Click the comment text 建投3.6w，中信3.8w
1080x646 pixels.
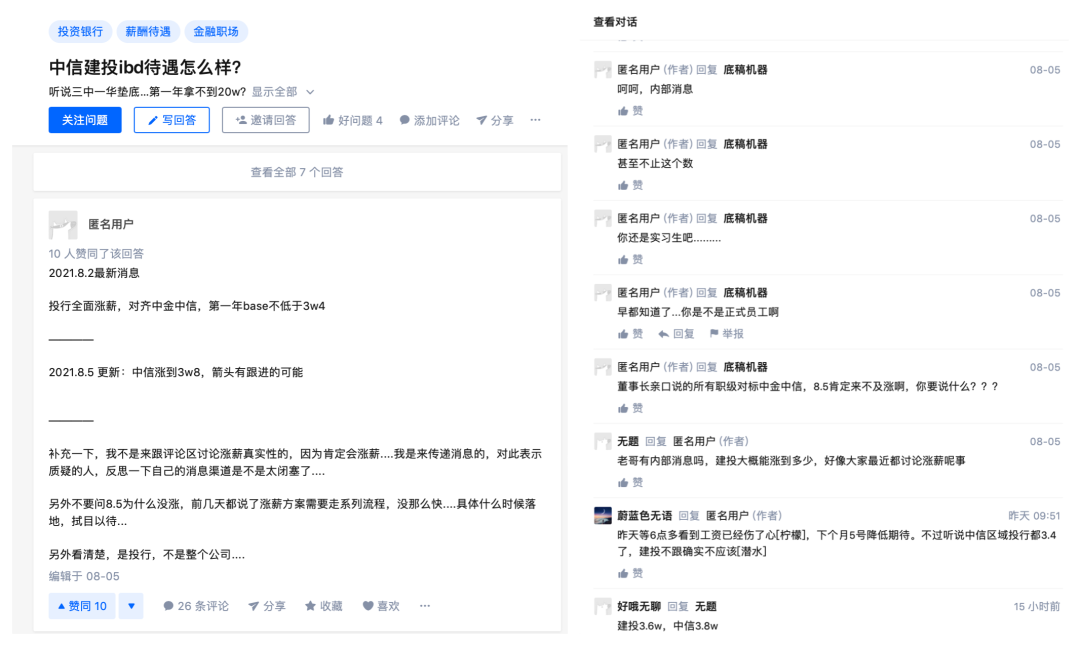[667, 626]
